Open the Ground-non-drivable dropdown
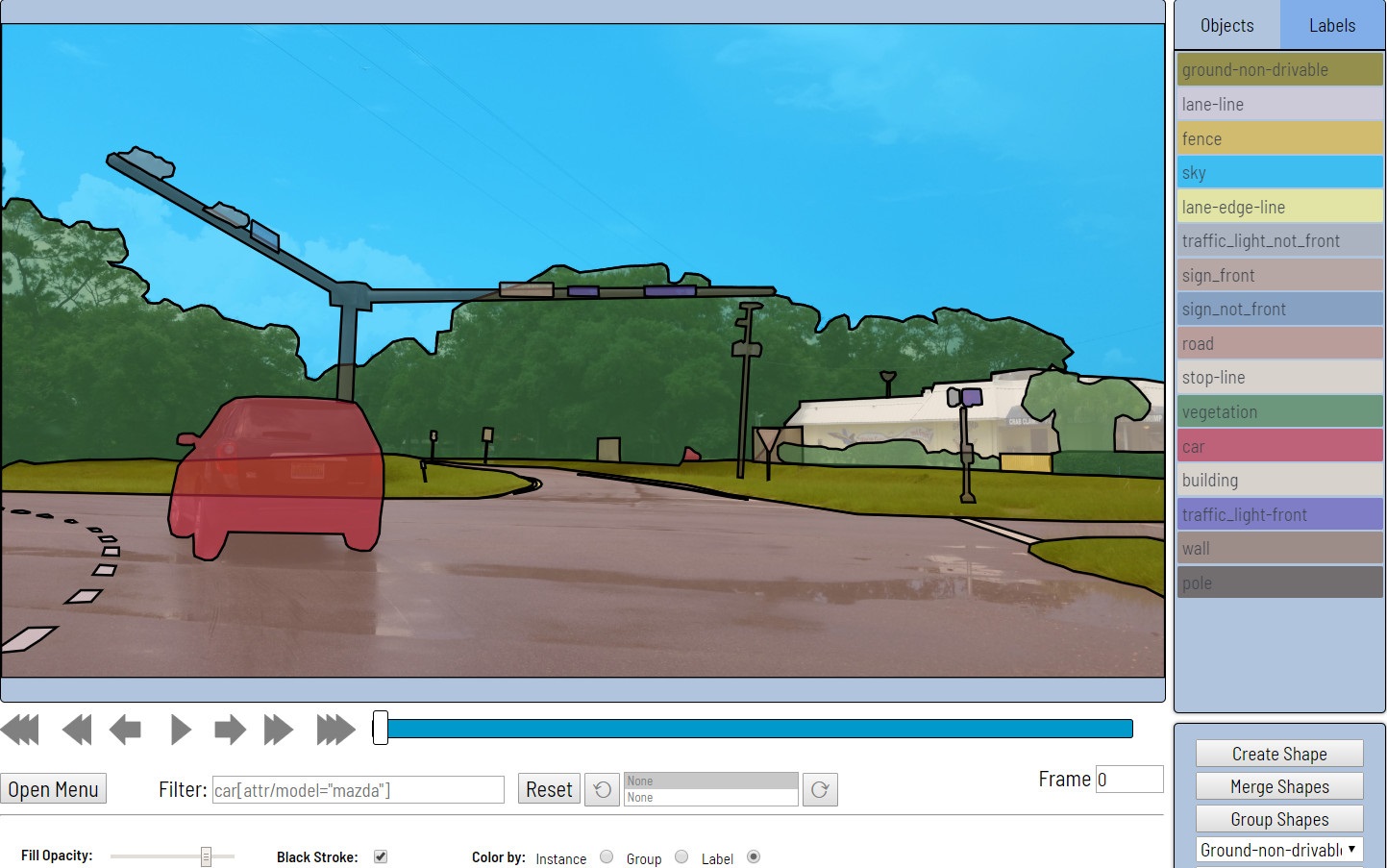Screen dimensions: 1387x868 tap(1278, 850)
